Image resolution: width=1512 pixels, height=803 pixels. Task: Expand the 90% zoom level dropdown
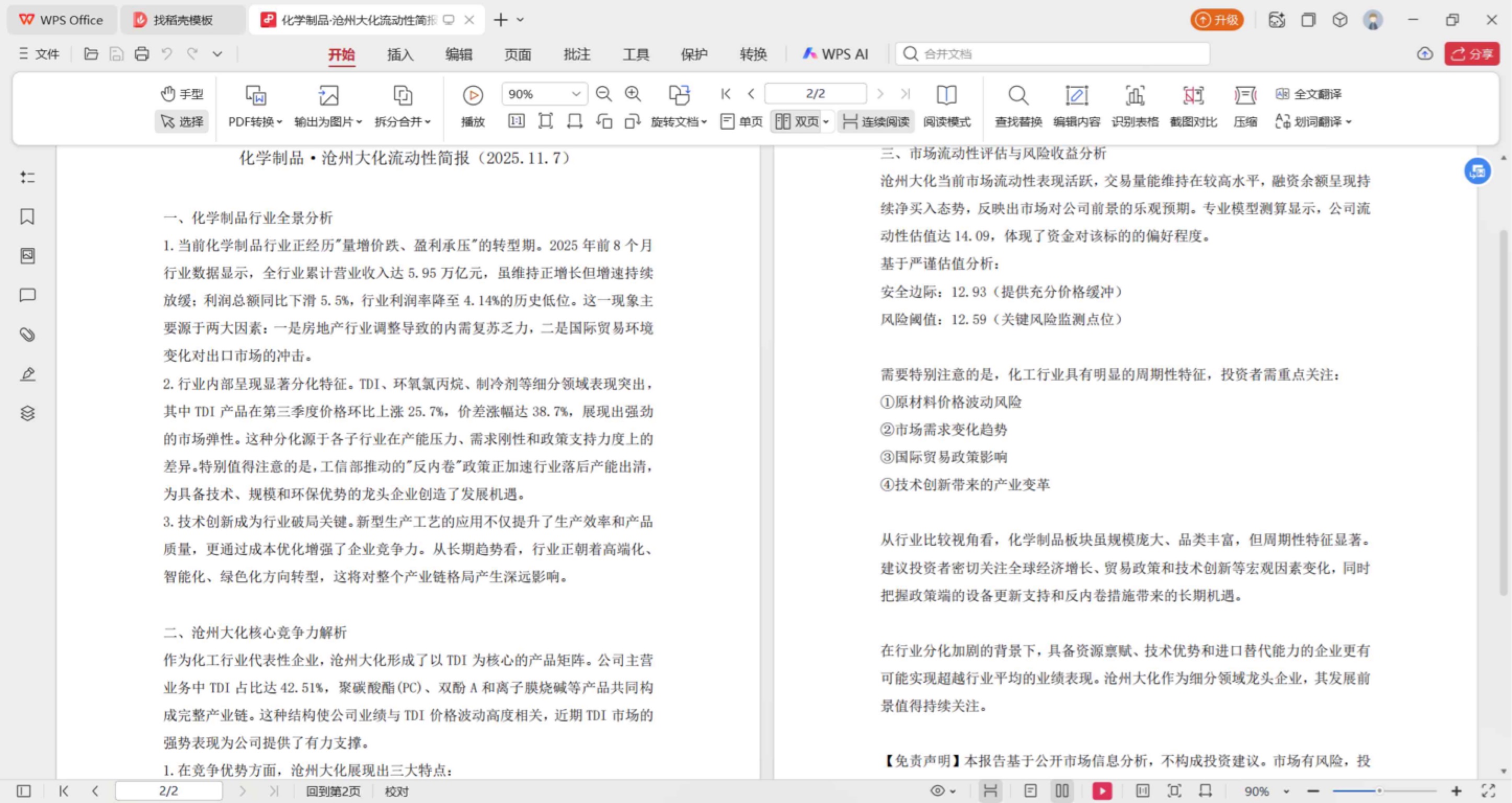(x=576, y=94)
